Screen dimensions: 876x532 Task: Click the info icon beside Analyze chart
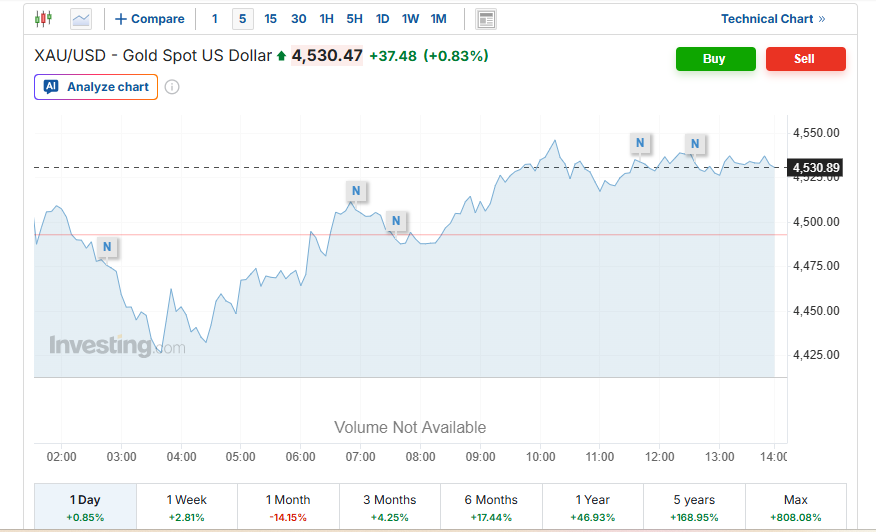click(172, 87)
